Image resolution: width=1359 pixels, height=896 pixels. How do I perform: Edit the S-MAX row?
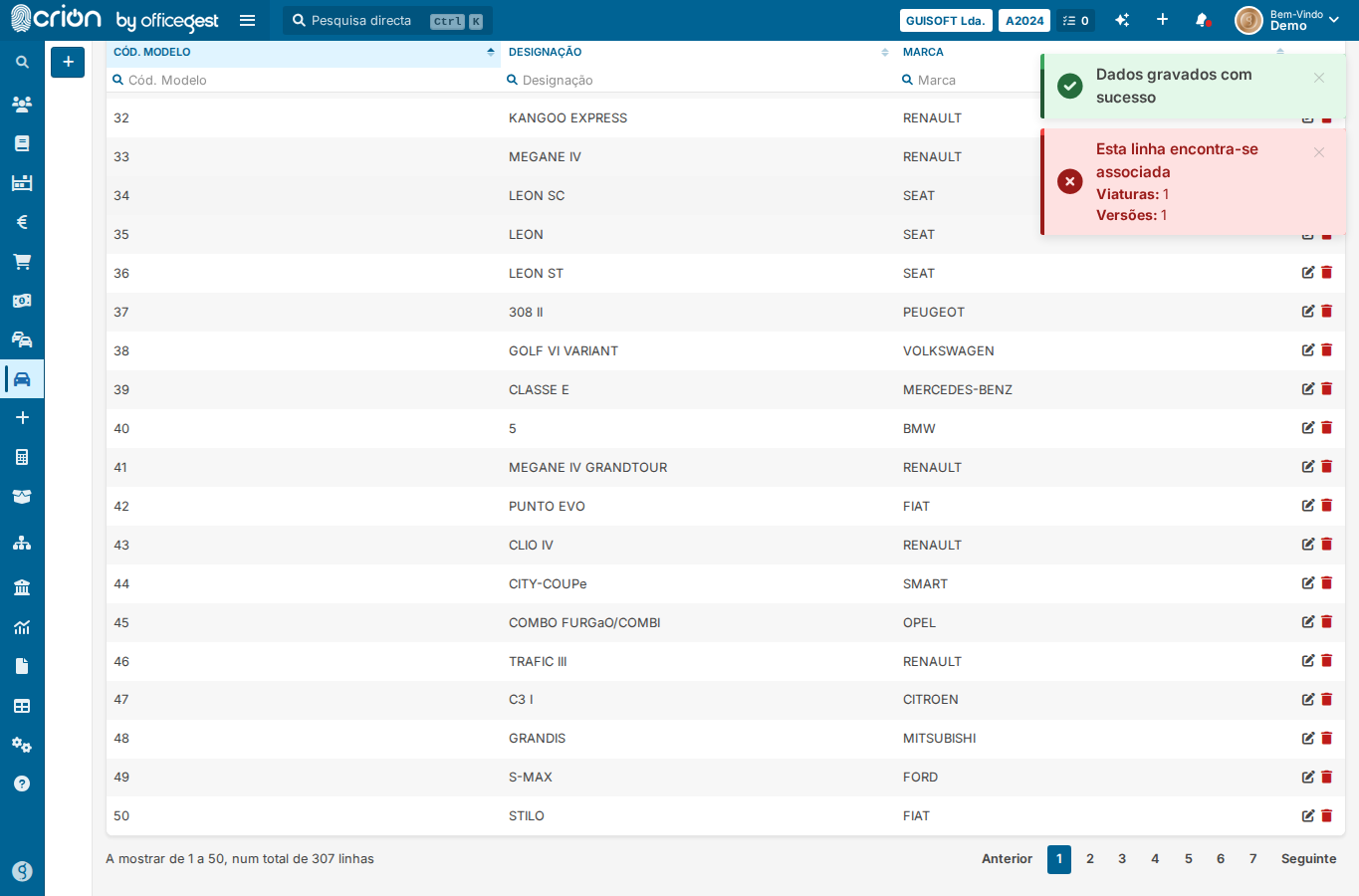click(x=1308, y=777)
